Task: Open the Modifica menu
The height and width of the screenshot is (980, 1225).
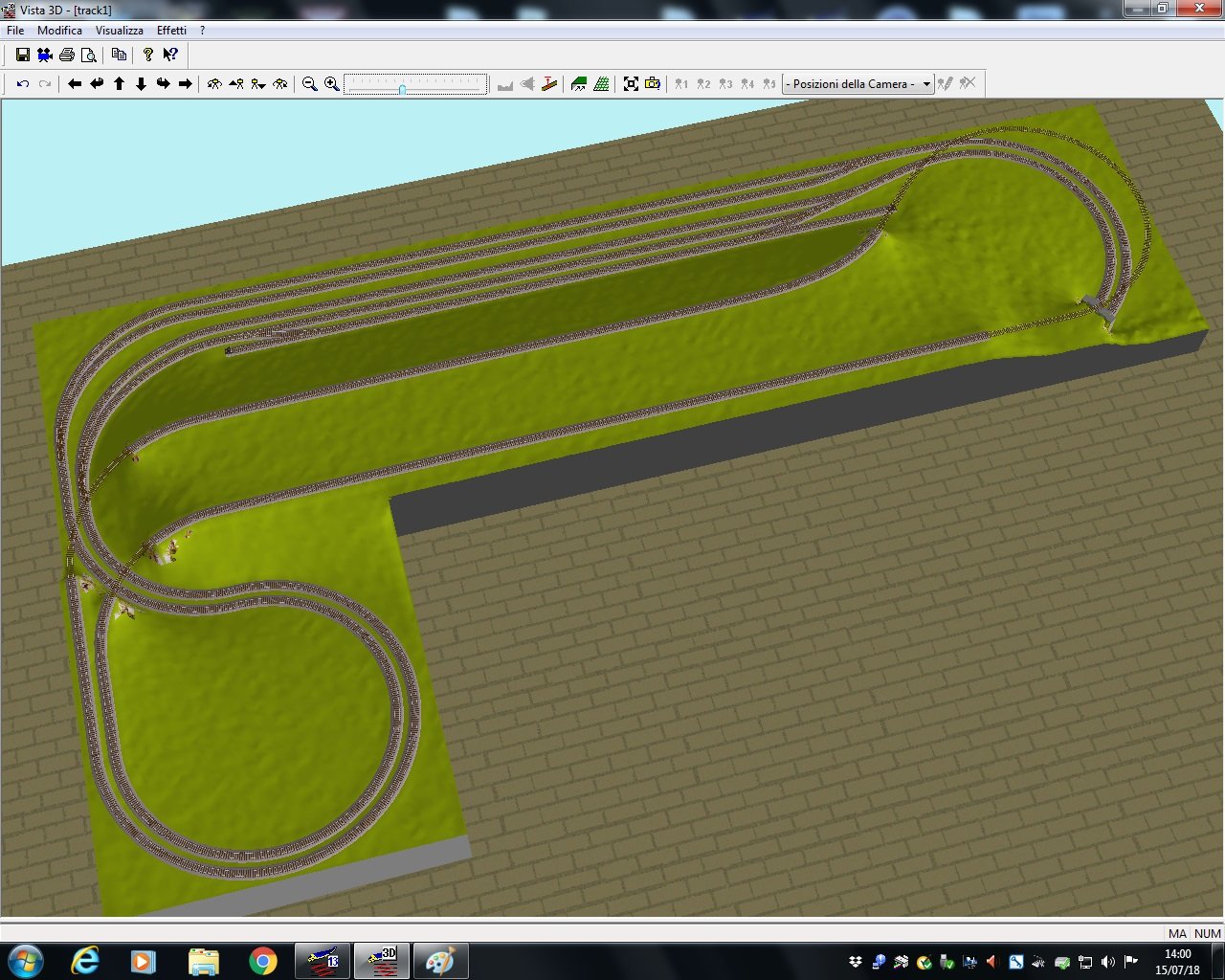Action: click(x=59, y=31)
